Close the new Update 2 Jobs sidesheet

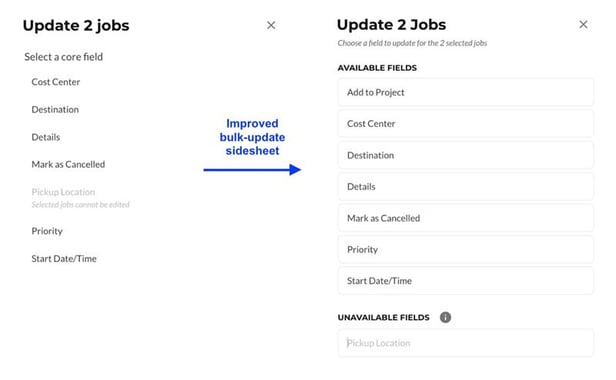[583, 24]
